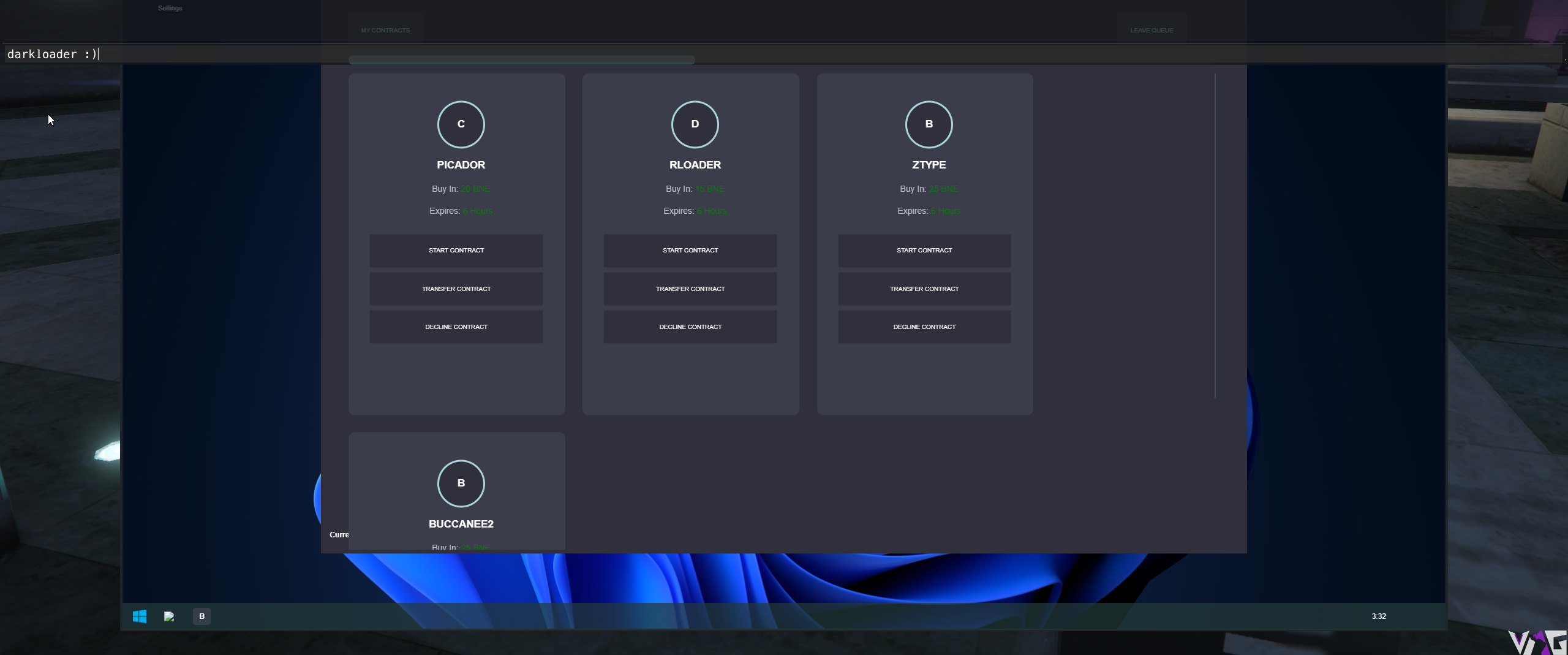
Task: Open the Windows start menu icon
Action: tap(140, 616)
